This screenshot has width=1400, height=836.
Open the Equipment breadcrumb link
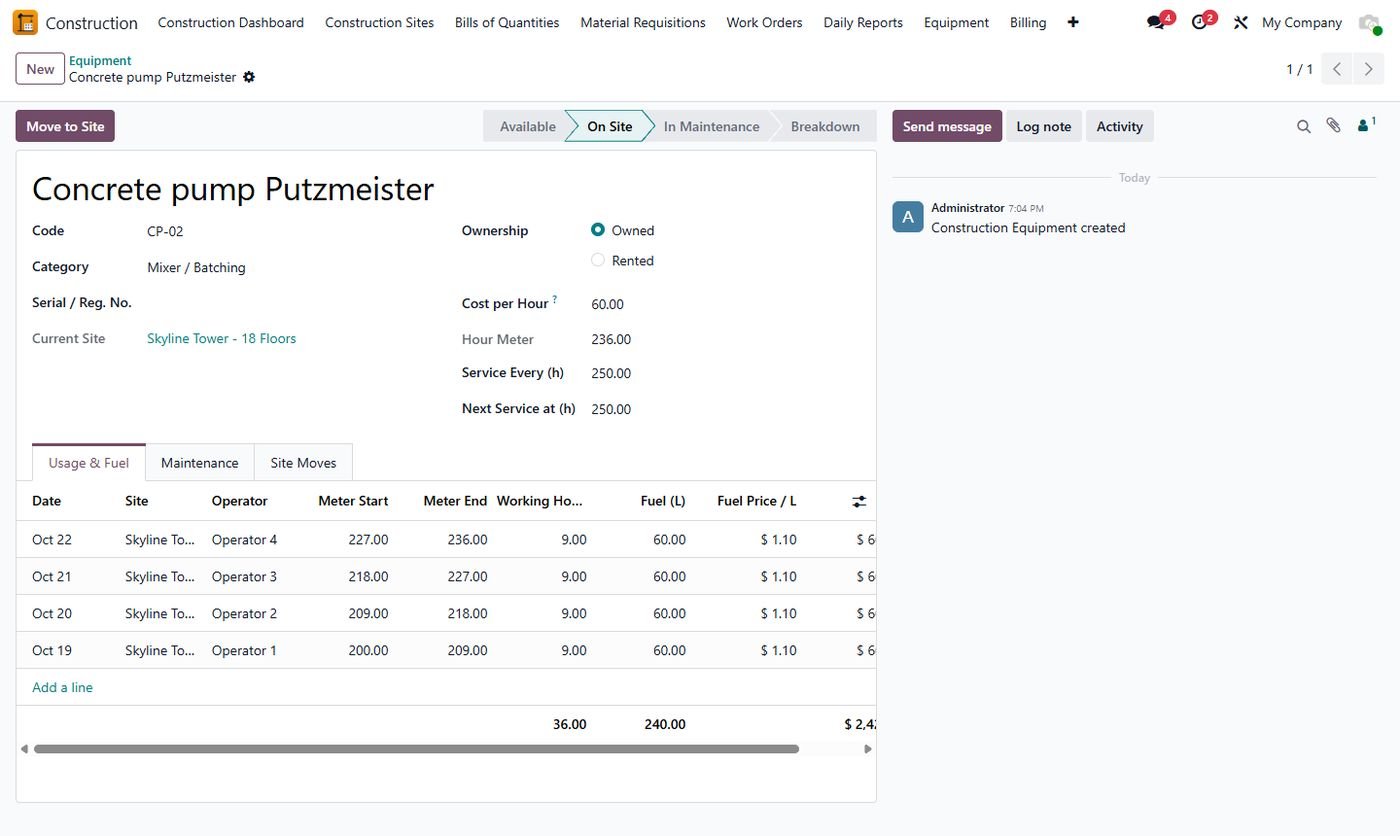coord(100,60)
